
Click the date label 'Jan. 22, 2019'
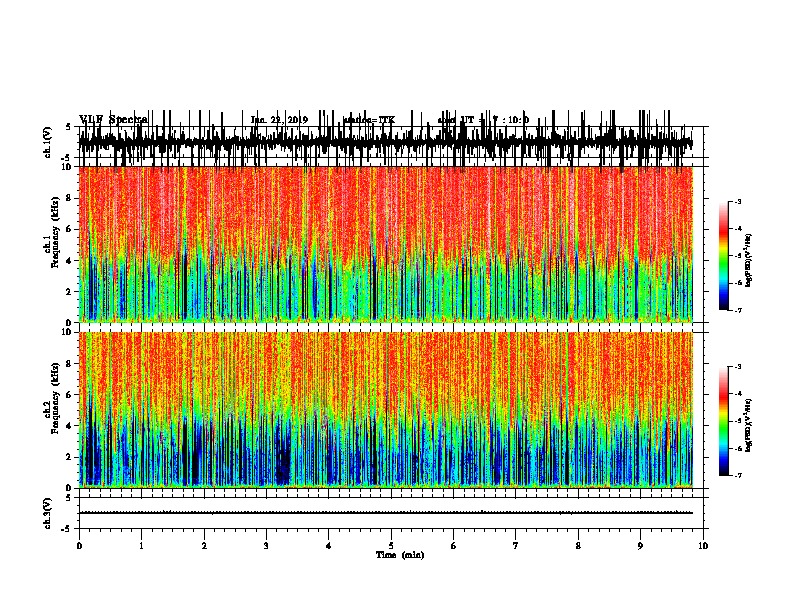(x=279, y=120)
